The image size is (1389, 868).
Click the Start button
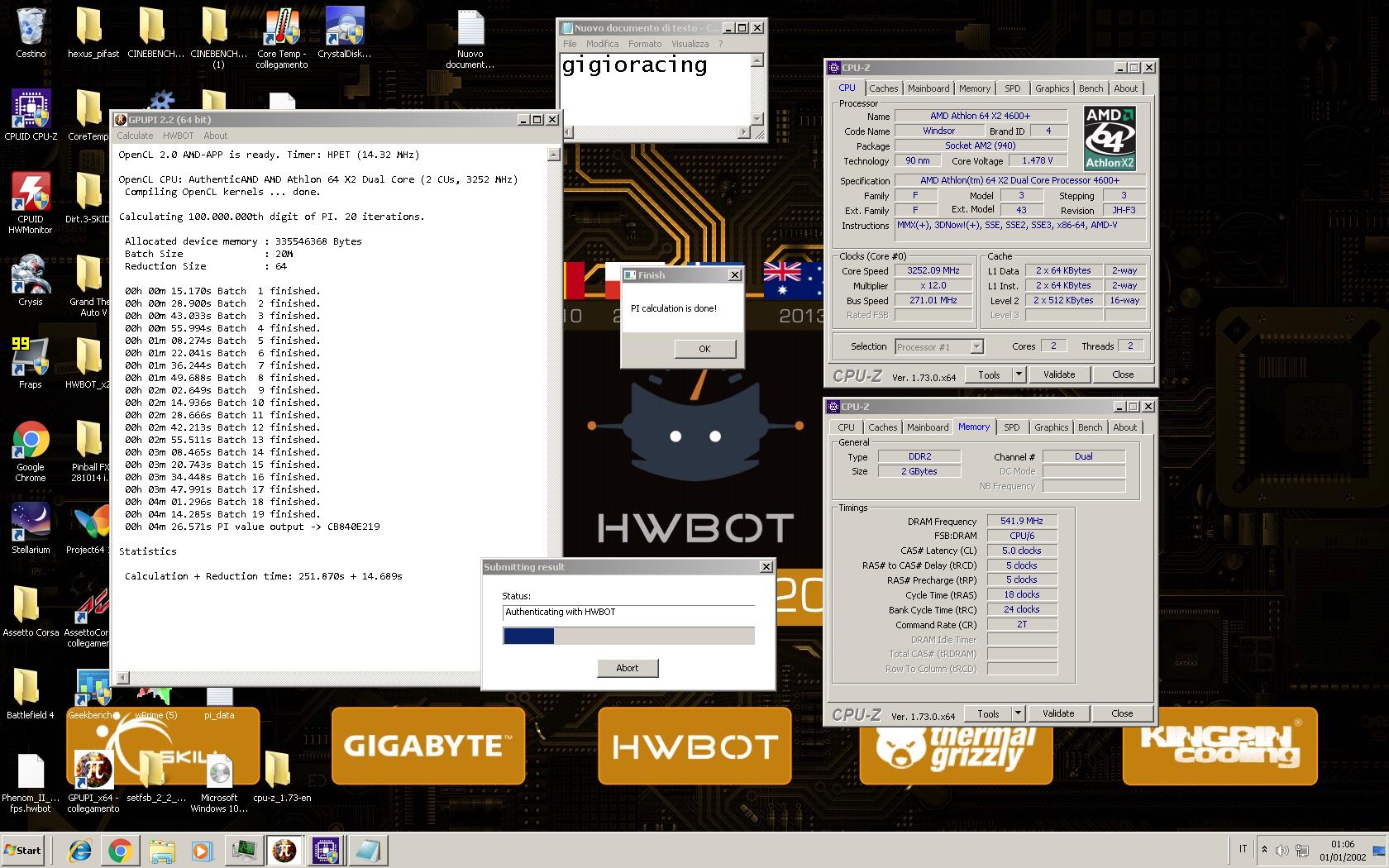tap(23, 850)
